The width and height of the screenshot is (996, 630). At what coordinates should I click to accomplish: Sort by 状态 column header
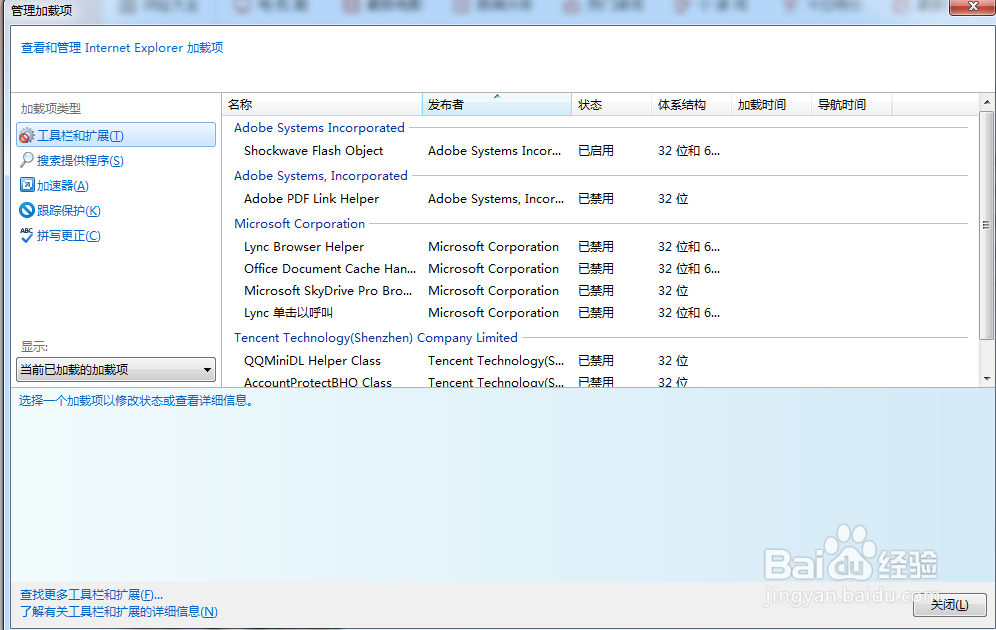(612, 105)
